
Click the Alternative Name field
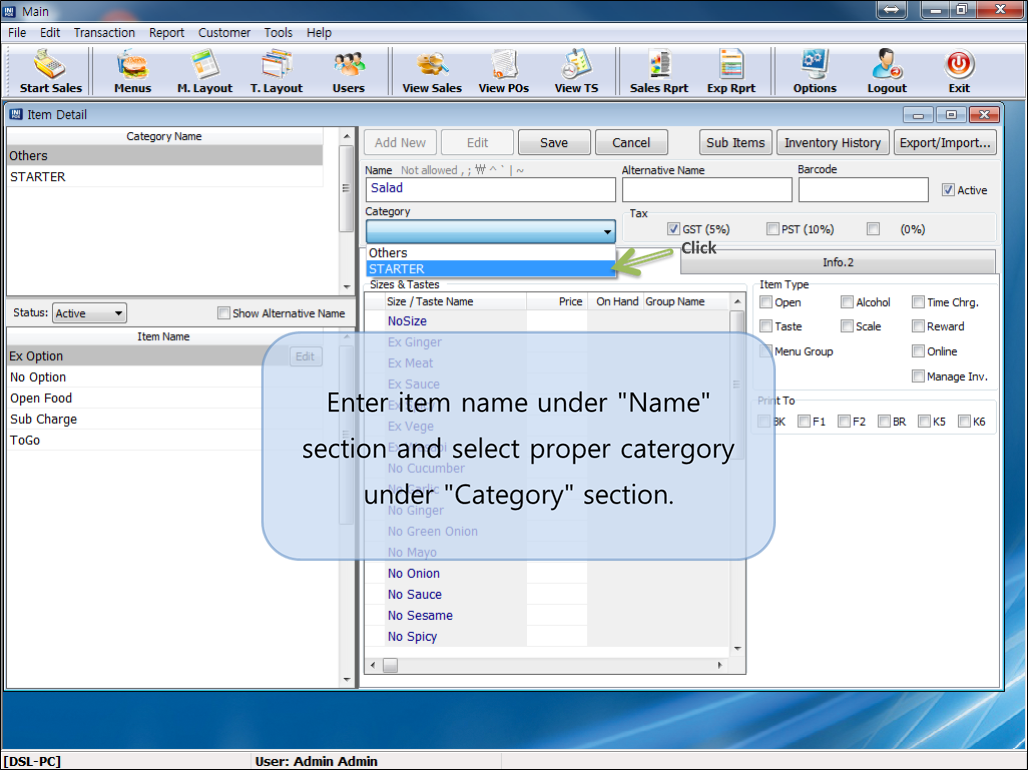point(707,189)
